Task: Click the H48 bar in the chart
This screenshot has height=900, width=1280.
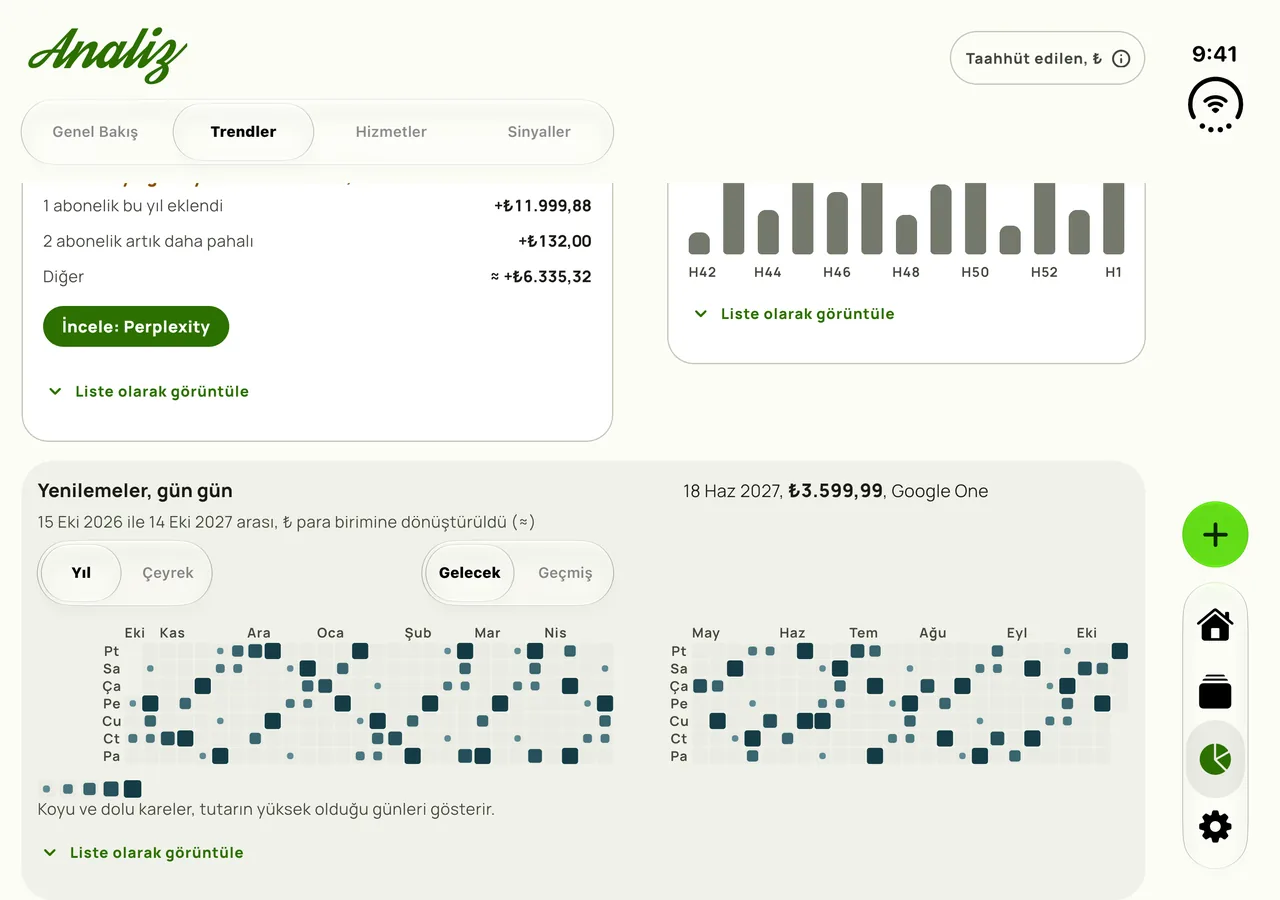Action: [x=906, y=235]
